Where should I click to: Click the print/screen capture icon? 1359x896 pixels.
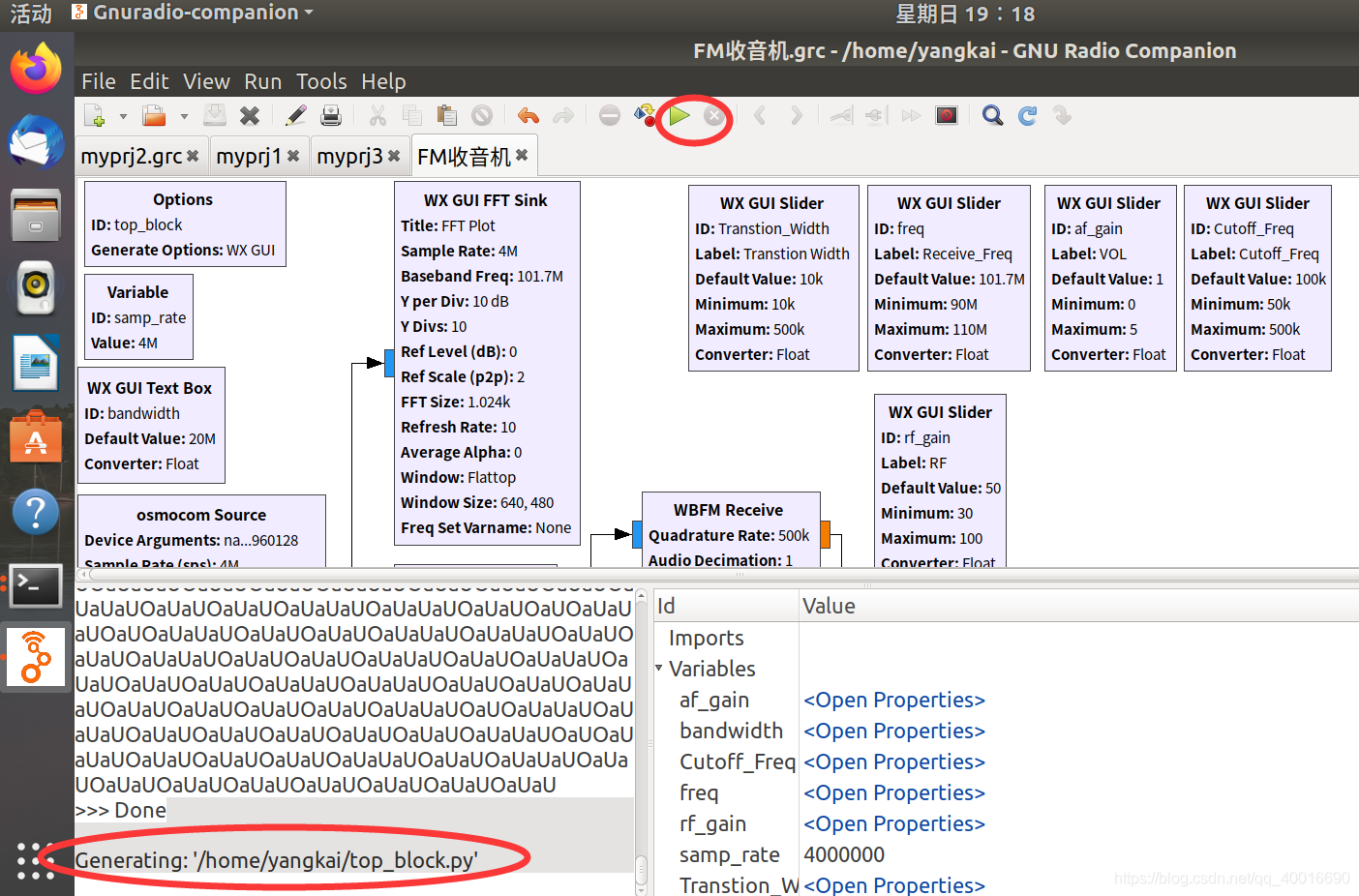[331, 116]
